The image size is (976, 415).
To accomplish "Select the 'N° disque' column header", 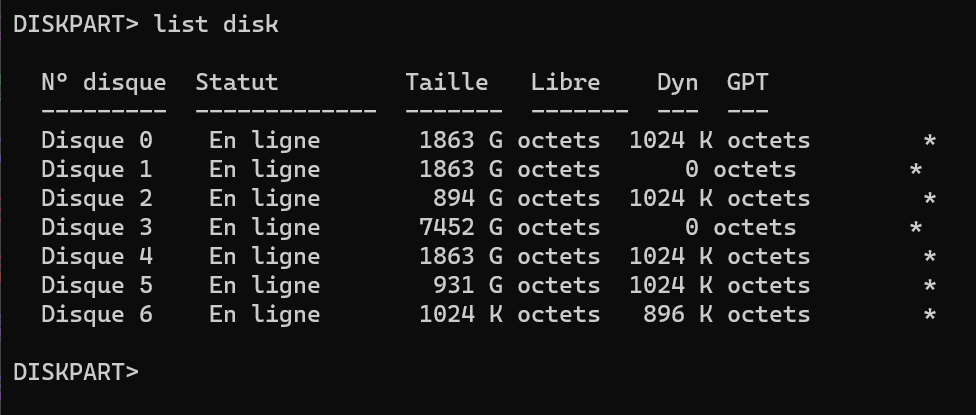I will click(104, 82).
